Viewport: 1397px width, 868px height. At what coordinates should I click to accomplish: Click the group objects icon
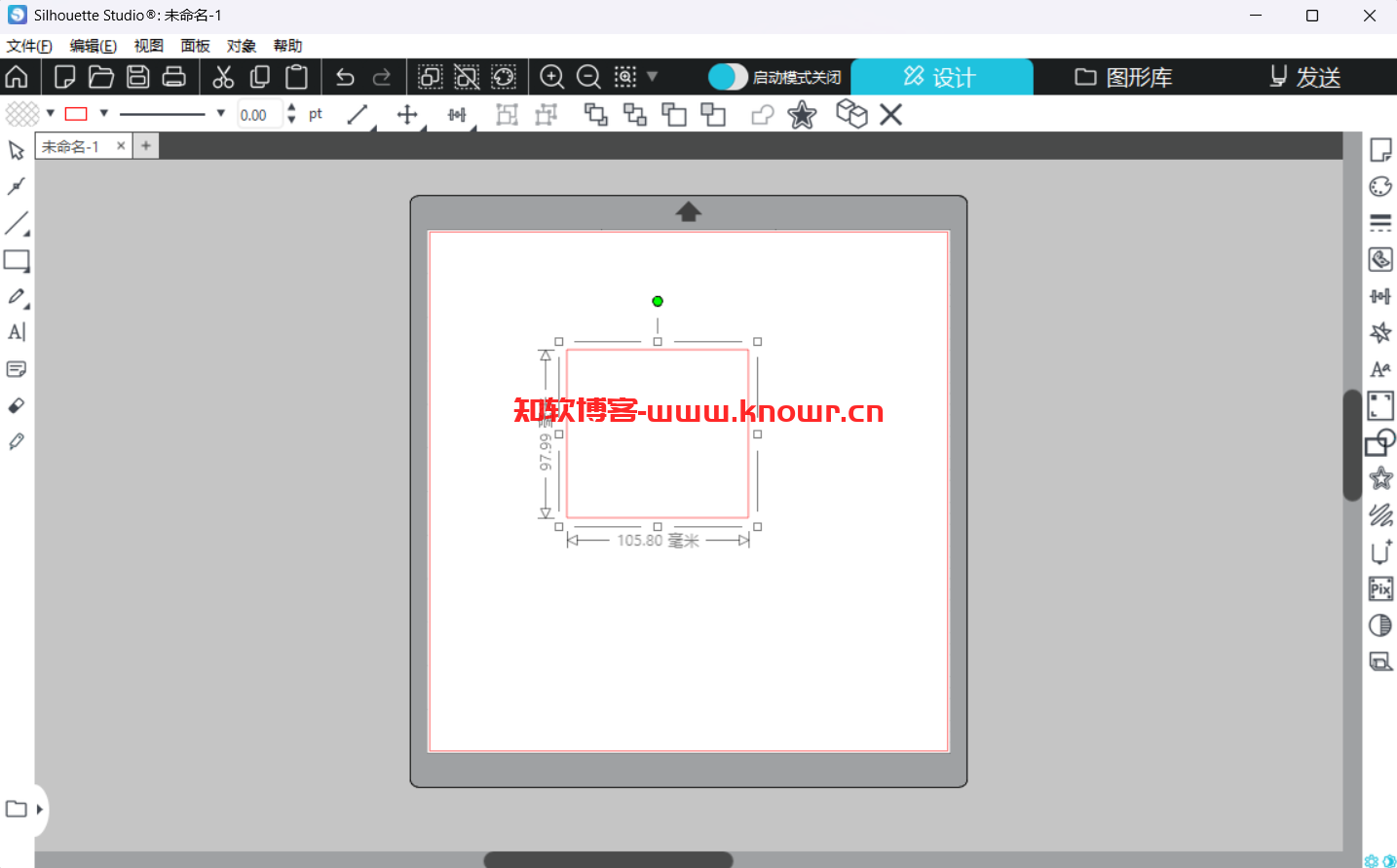pos(507,115)
